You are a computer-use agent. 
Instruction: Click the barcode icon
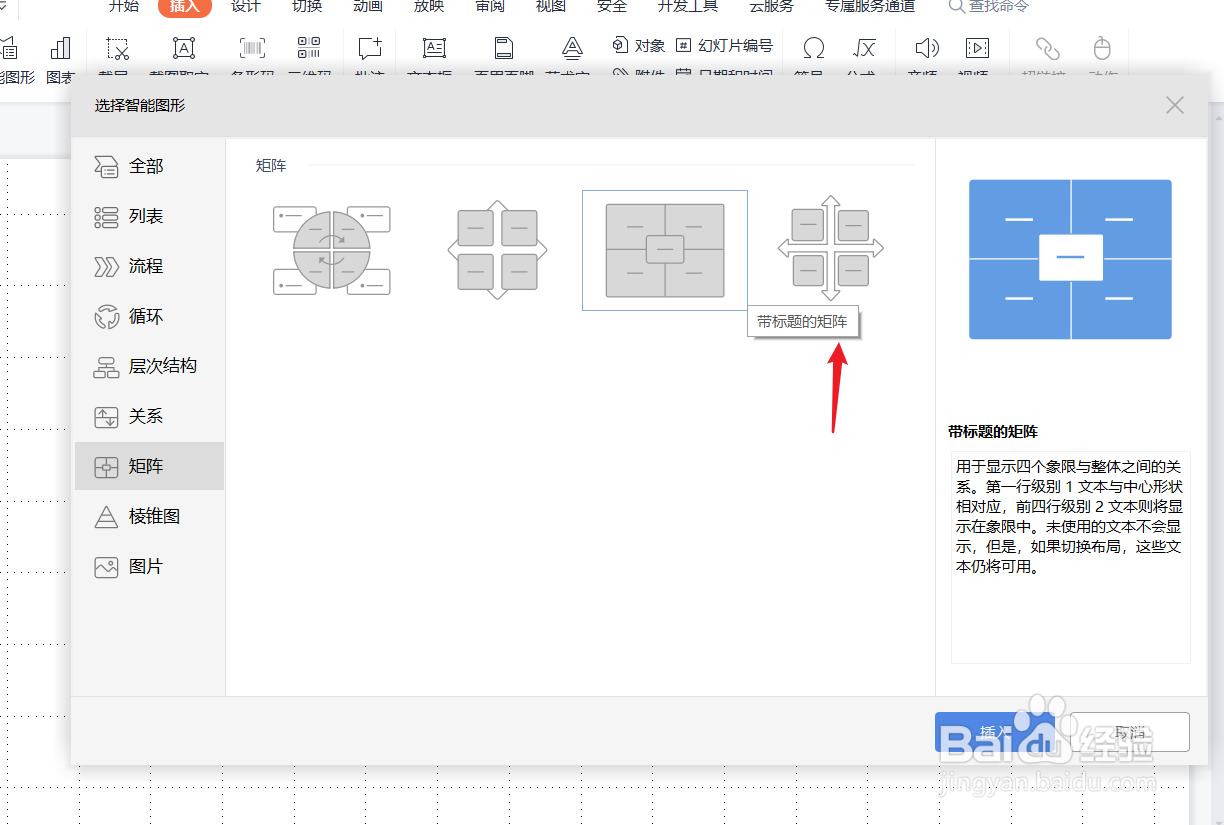coord(252,48)
